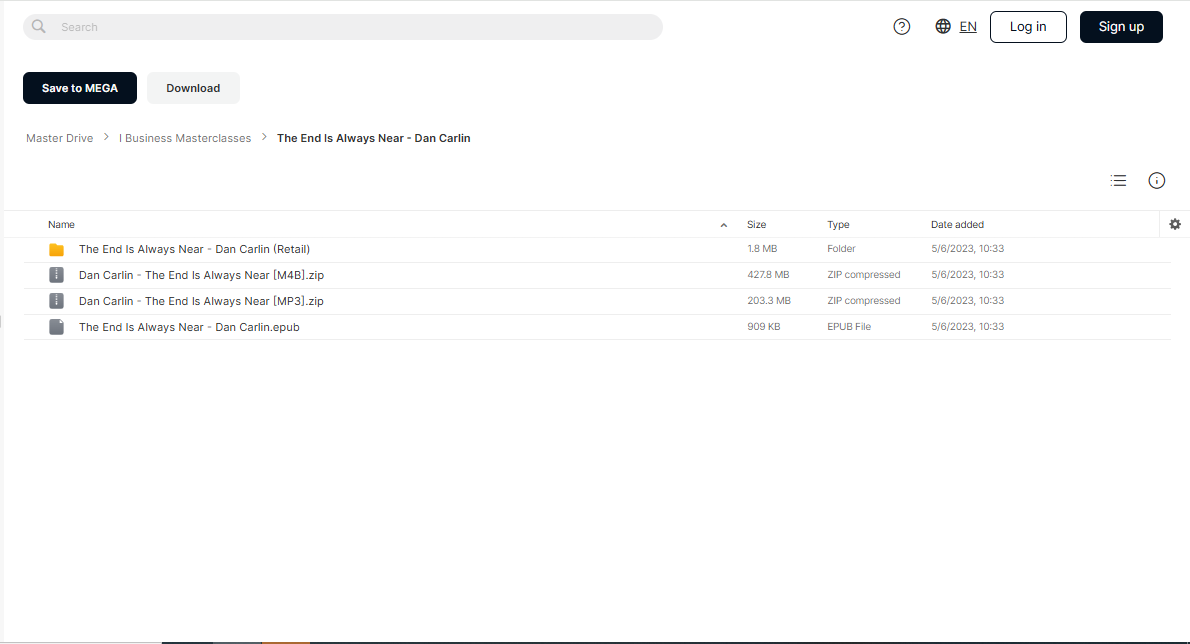The width and height of the screenshot is (1190, 644).
Task: Sort by Type column header
Action: pos(838,225)
